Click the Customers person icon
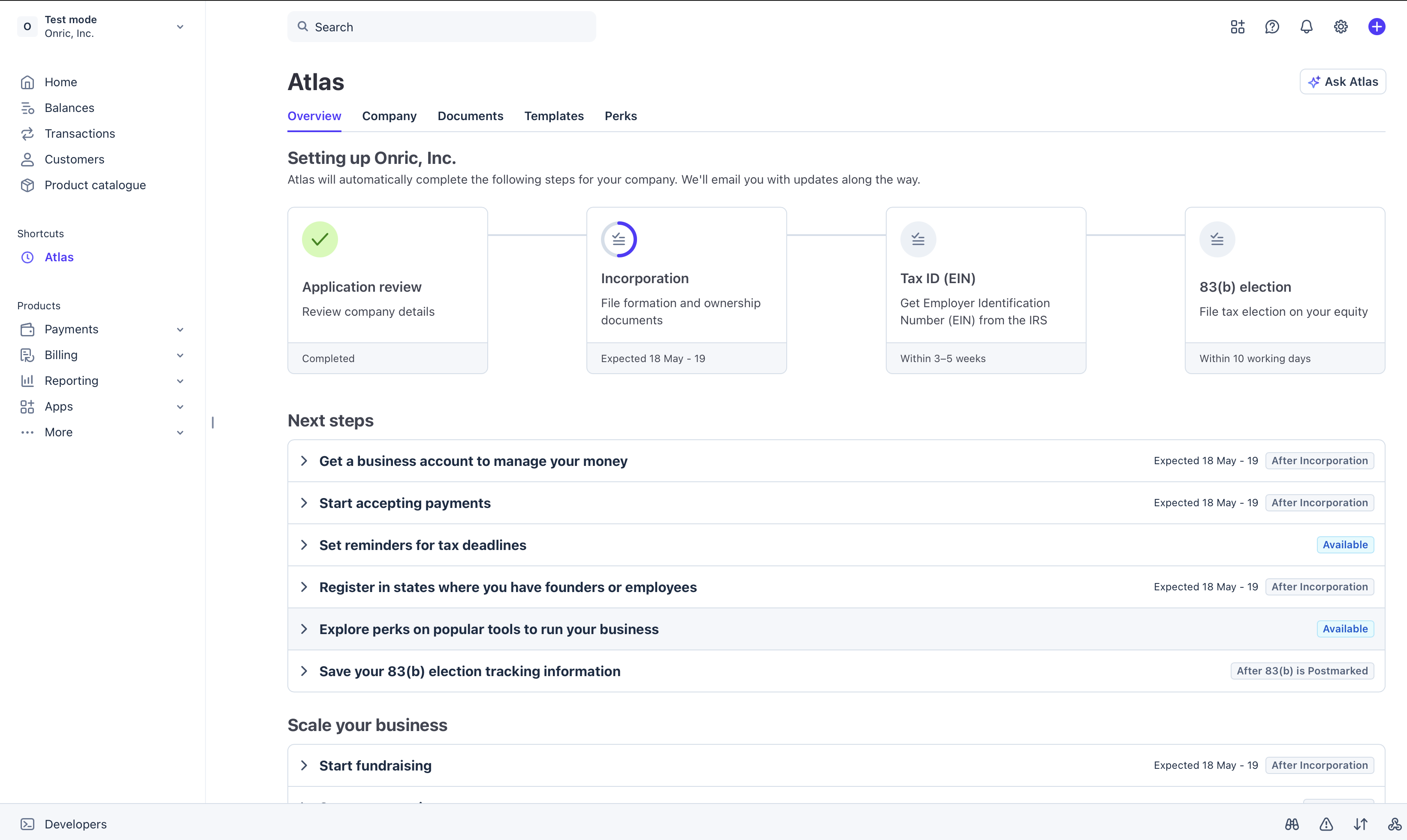The height and width of the screenshot is (840, 1407). [27, 159]
